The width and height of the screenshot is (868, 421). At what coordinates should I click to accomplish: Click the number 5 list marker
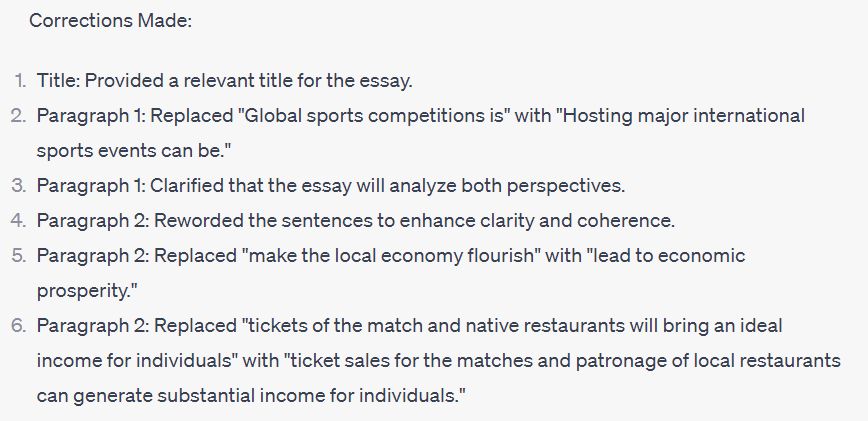coord(19,256)
